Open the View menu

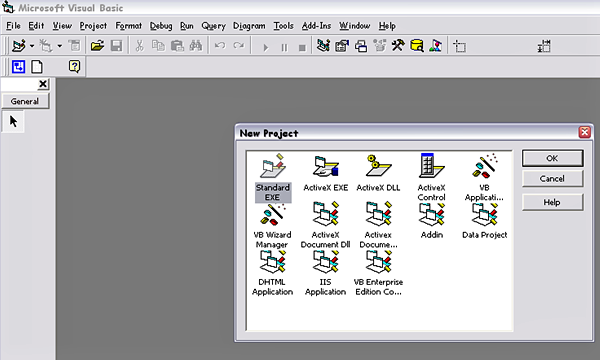pyautogui.click(x=62, y=26)
